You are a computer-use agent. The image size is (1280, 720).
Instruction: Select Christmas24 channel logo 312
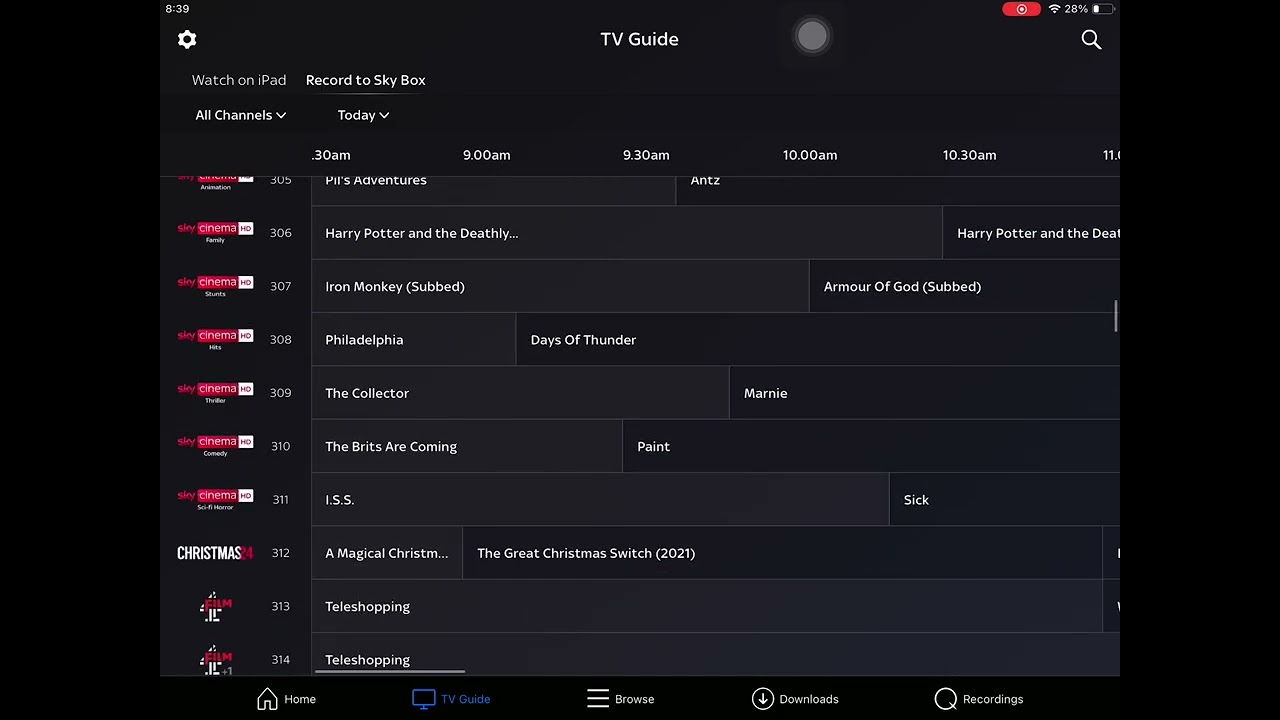pyautogui.click(x=215, y=553)
